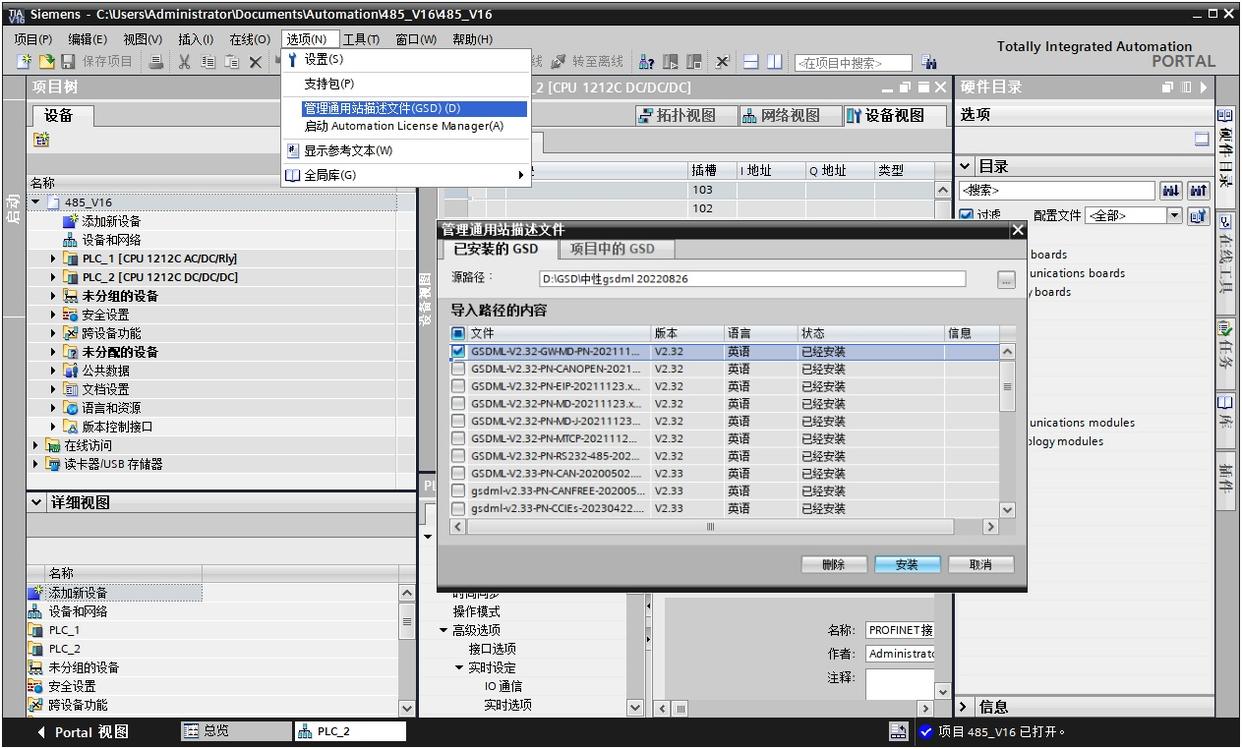Click the 在项目中搜索 search field

853,63
